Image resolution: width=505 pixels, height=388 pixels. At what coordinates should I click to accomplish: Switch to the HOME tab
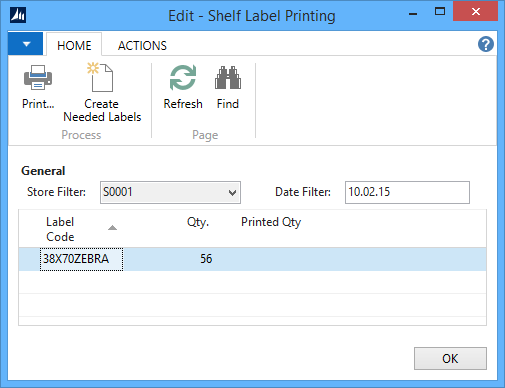pyautogui.click(x=74, y=45)
